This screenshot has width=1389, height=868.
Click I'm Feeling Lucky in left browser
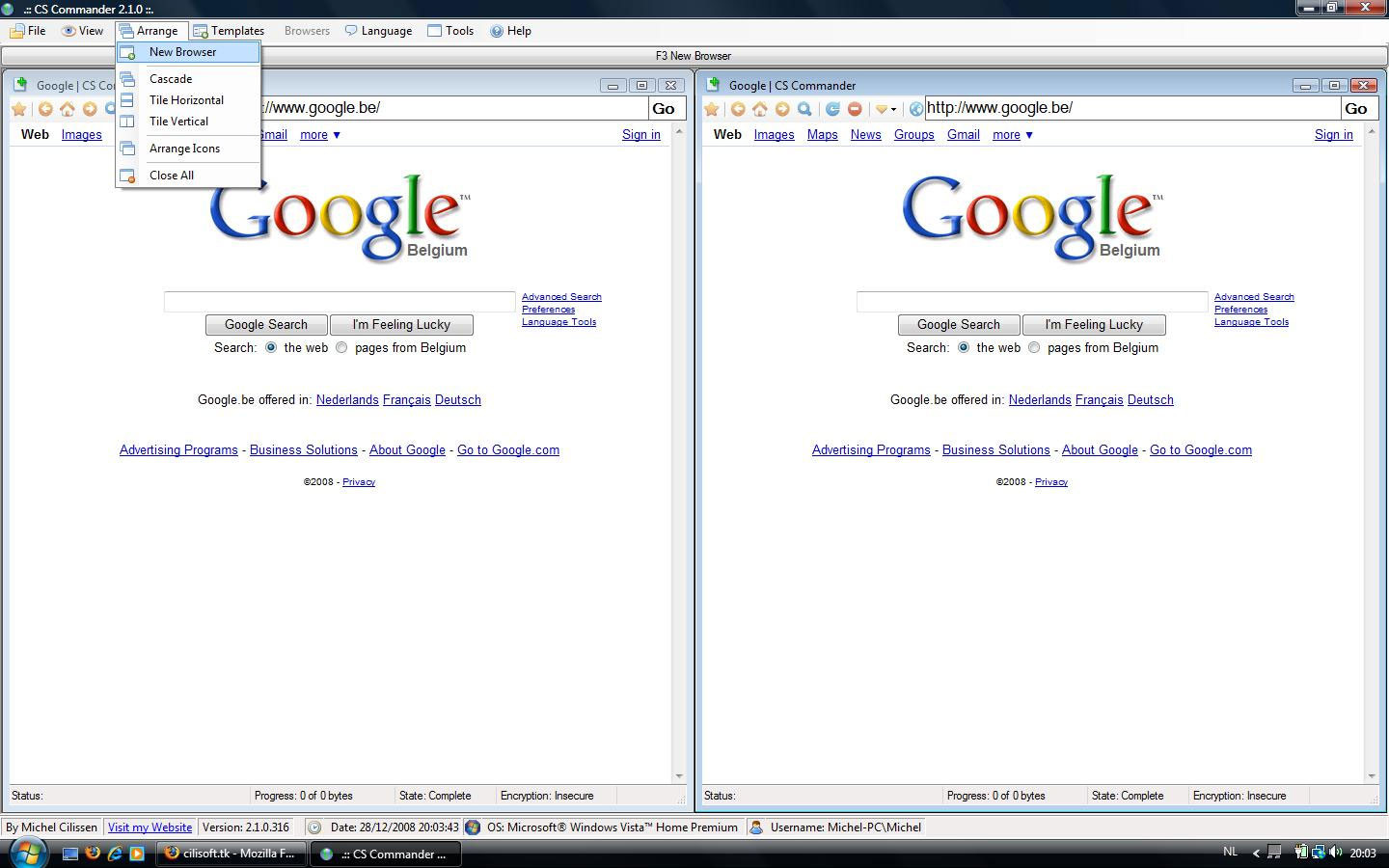point(401,325)
